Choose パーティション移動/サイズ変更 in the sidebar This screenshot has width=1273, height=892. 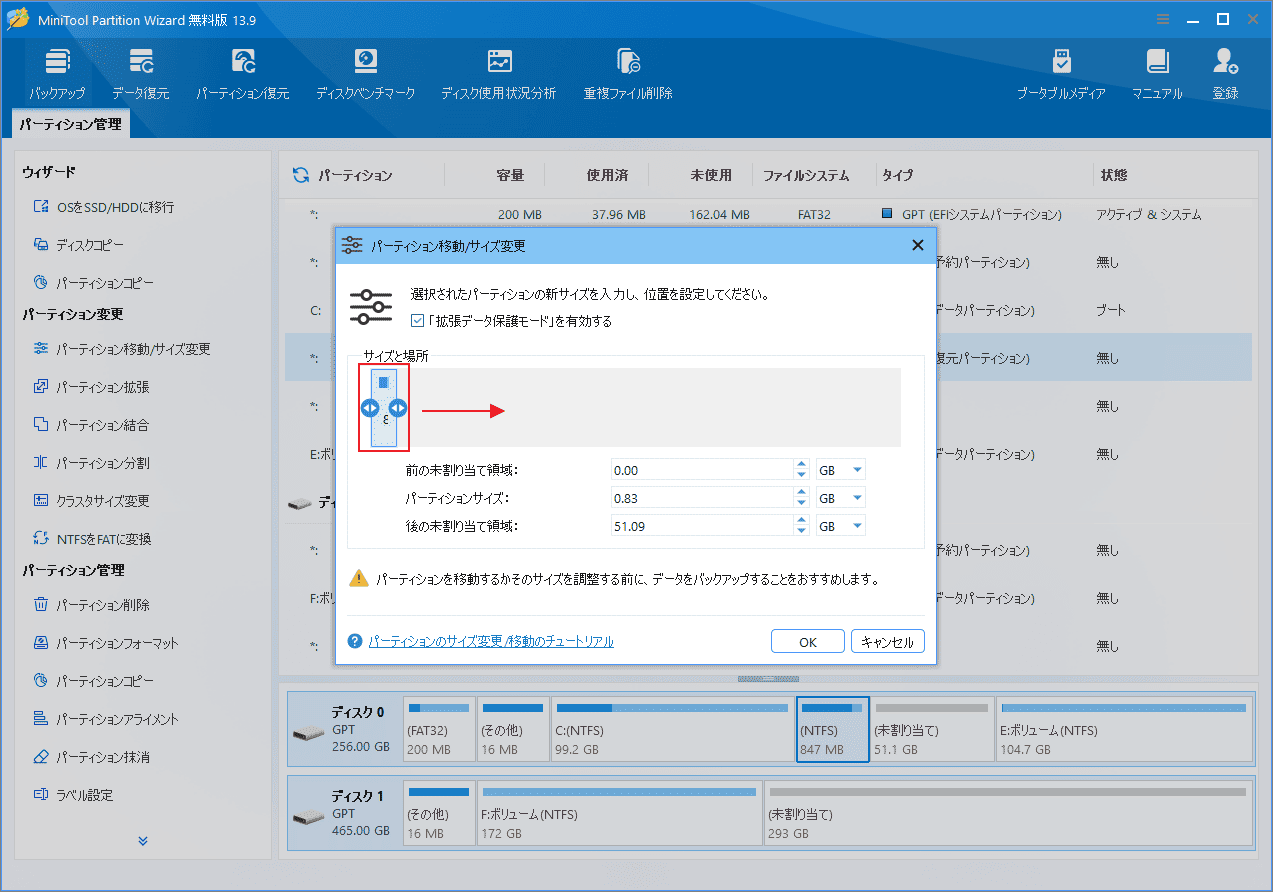coord(121,349)
